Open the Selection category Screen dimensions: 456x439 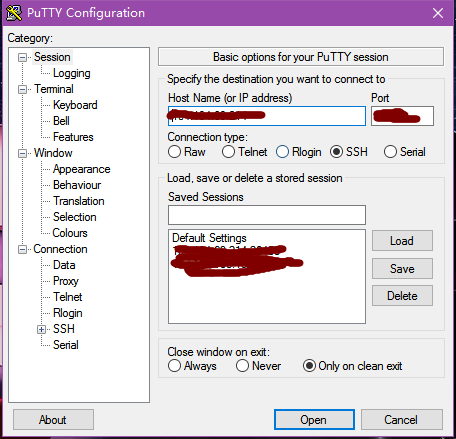pyautogui.click(x=75, y=217)
